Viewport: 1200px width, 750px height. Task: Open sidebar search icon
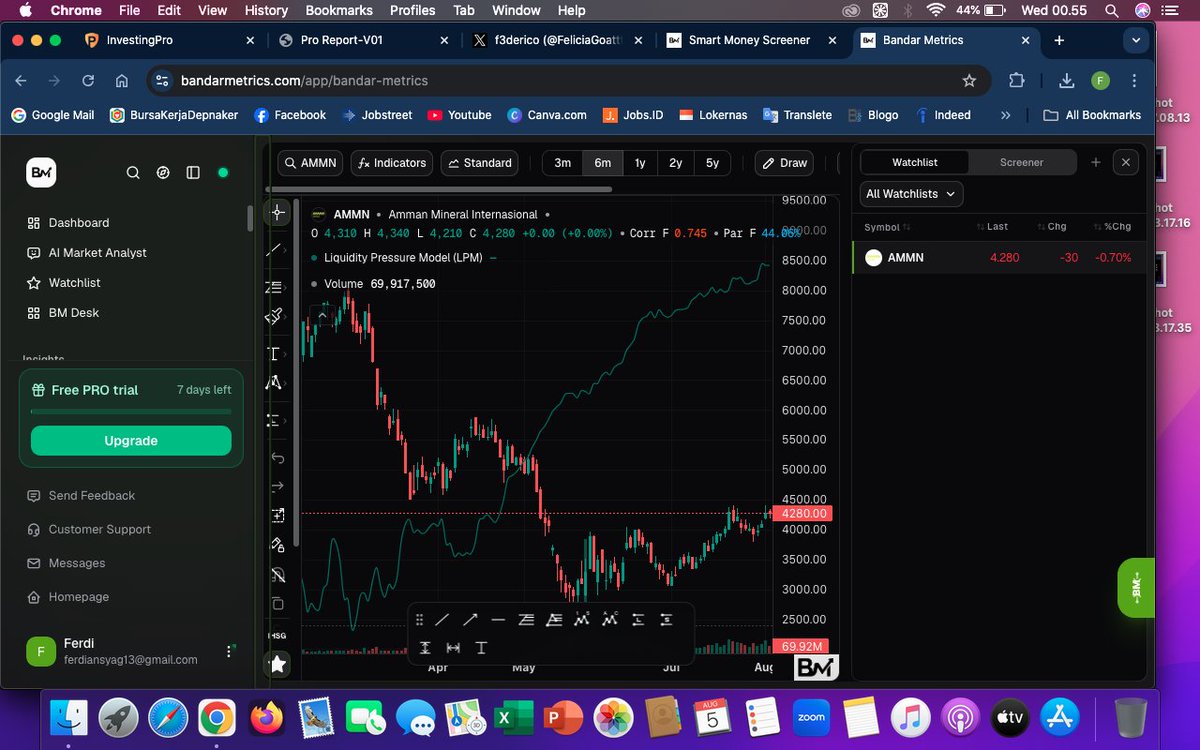tap(133, 172)
